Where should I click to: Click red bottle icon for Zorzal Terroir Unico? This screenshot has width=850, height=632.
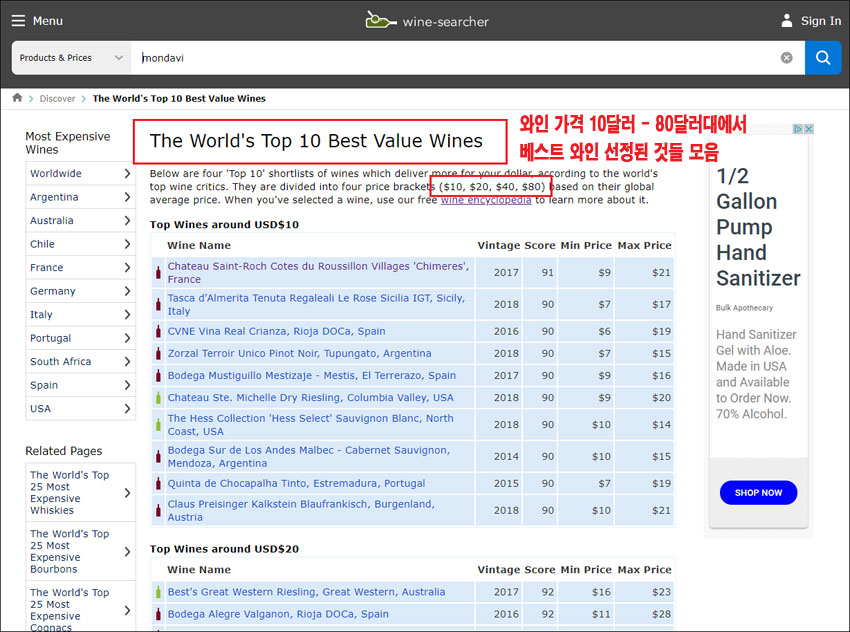point(158,353)
